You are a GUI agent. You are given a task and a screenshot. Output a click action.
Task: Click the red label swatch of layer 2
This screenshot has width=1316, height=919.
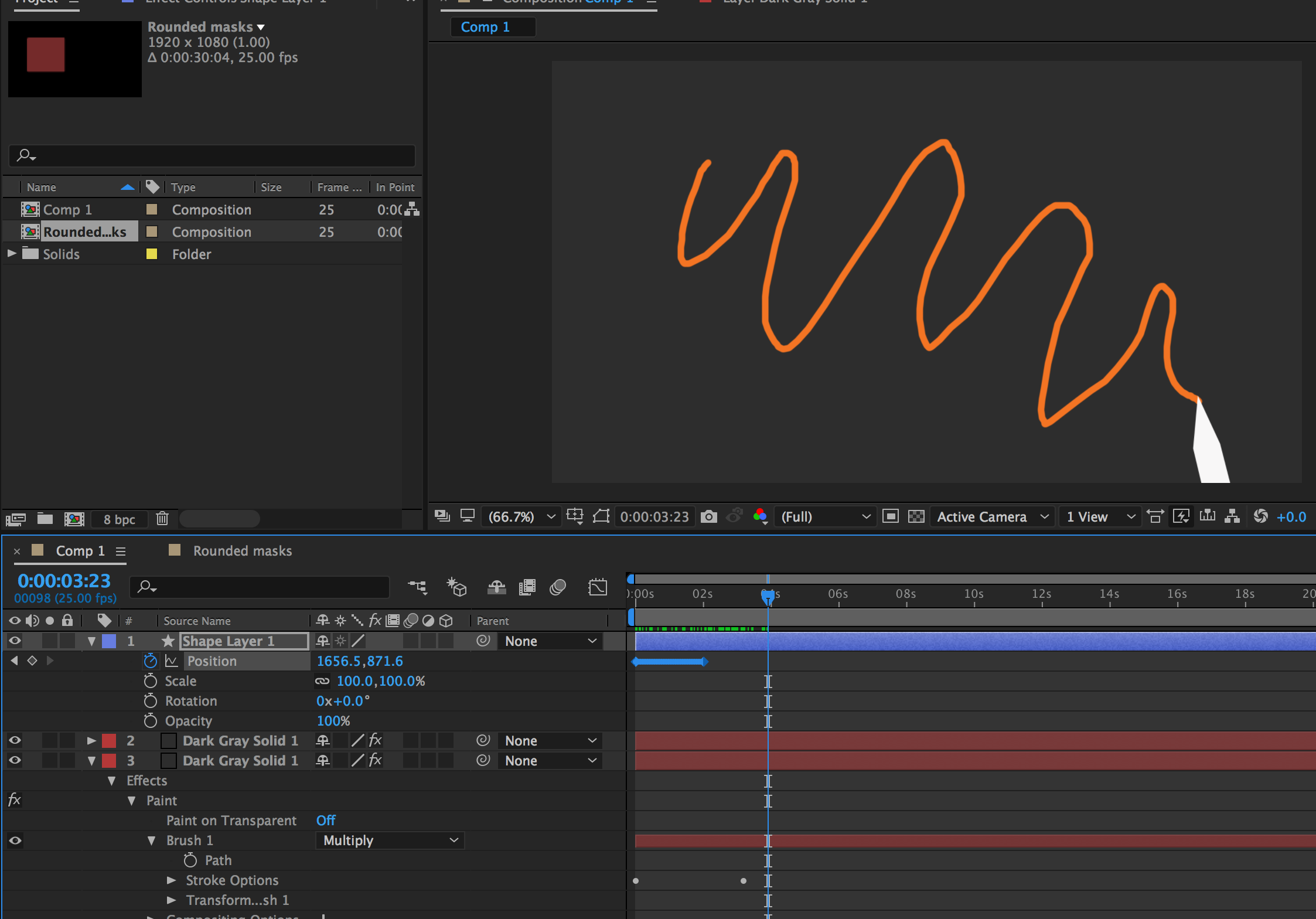109,741
